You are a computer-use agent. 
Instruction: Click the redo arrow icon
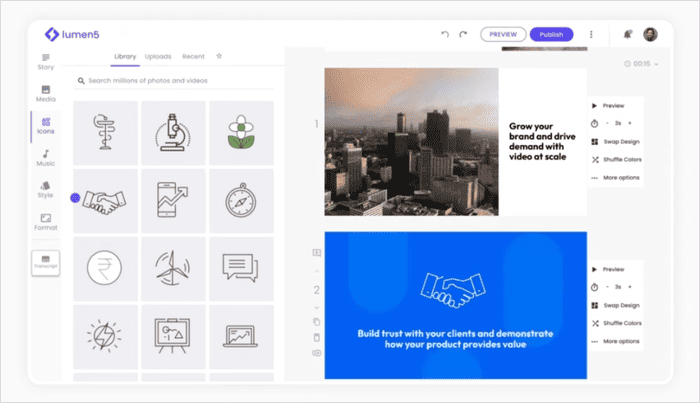coord(463,34)
